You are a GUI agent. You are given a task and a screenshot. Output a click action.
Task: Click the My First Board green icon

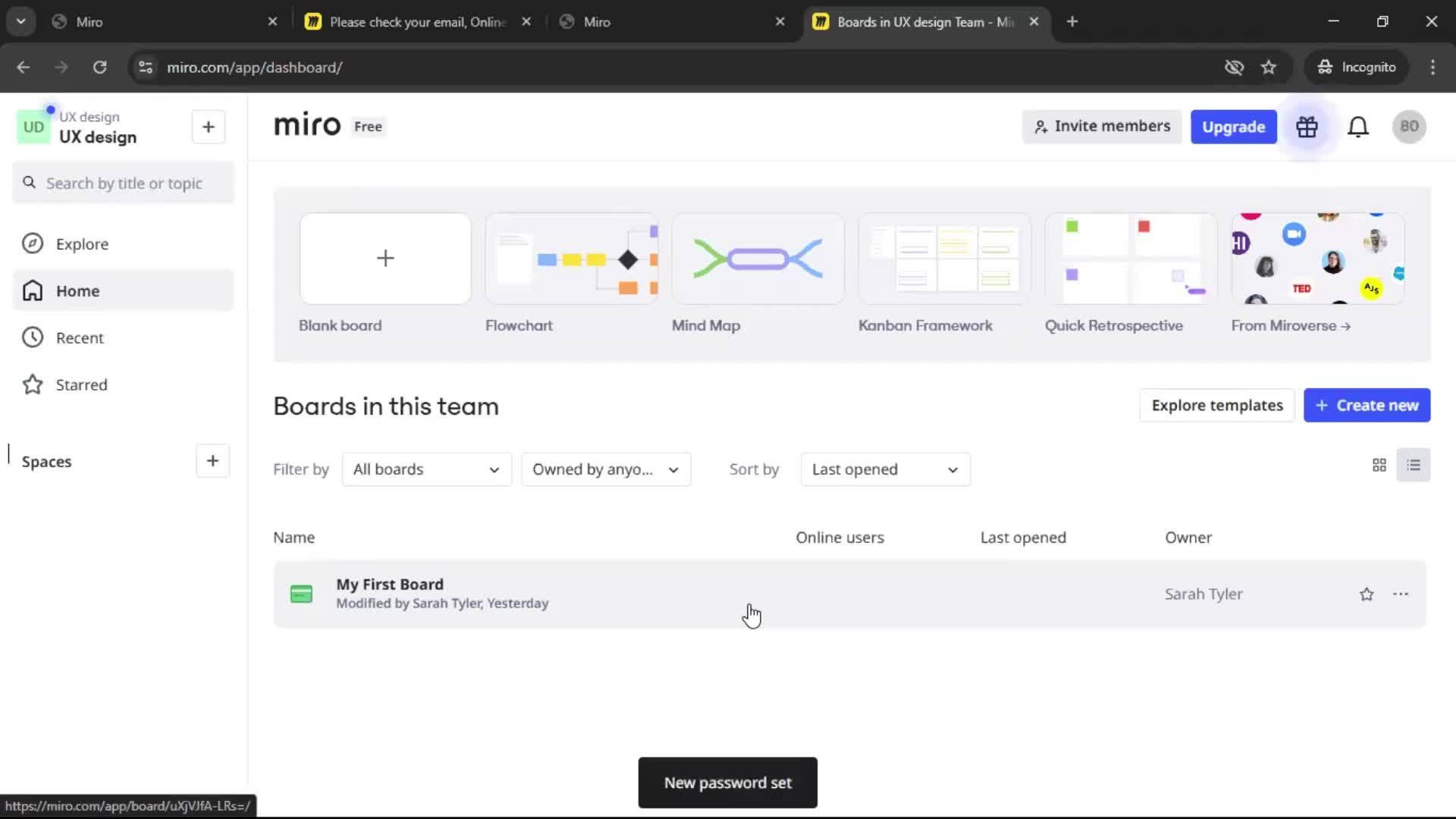pos(301,595)
